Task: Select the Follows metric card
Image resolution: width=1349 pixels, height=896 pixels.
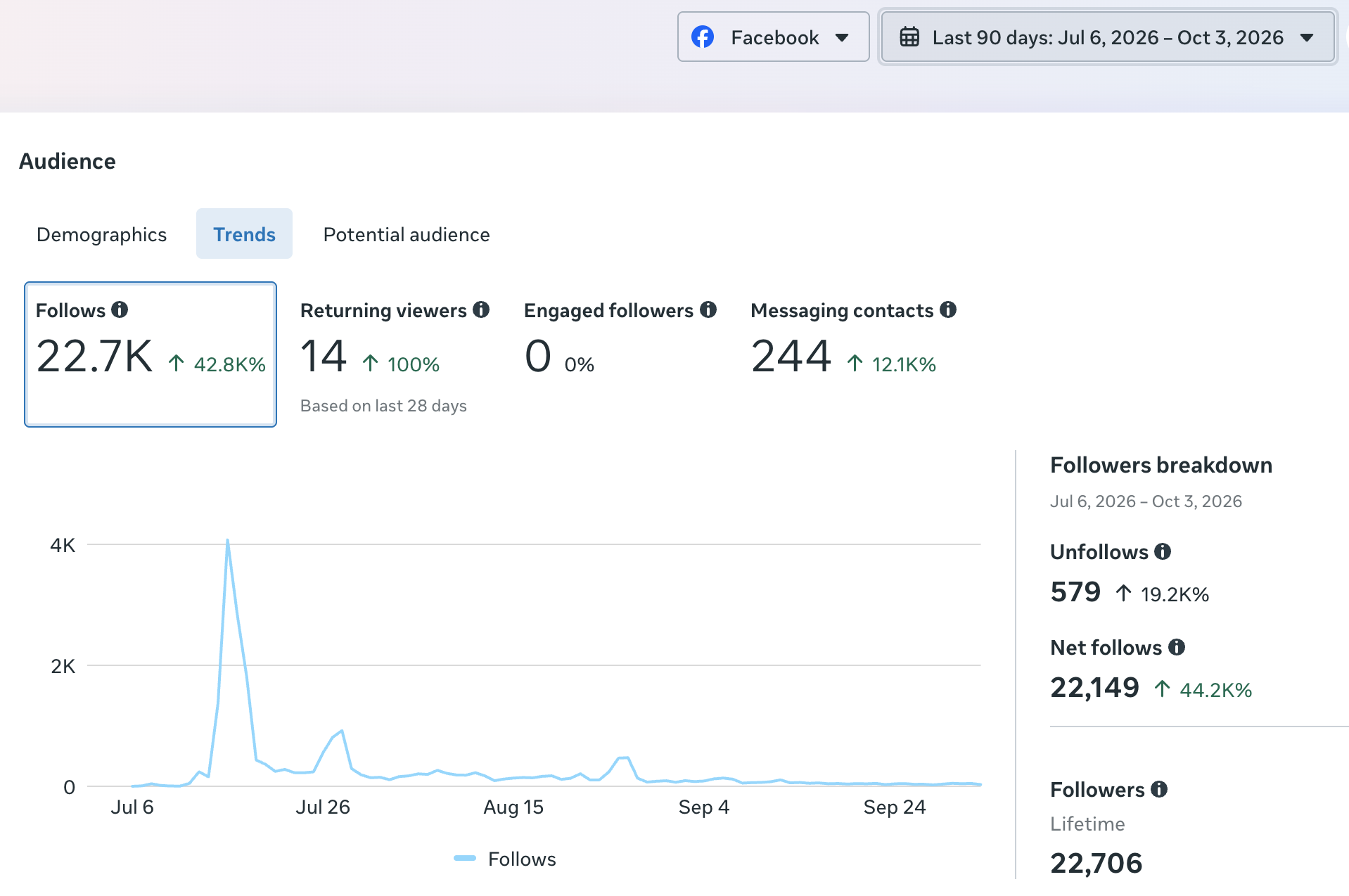Action: tap(151, 354)
